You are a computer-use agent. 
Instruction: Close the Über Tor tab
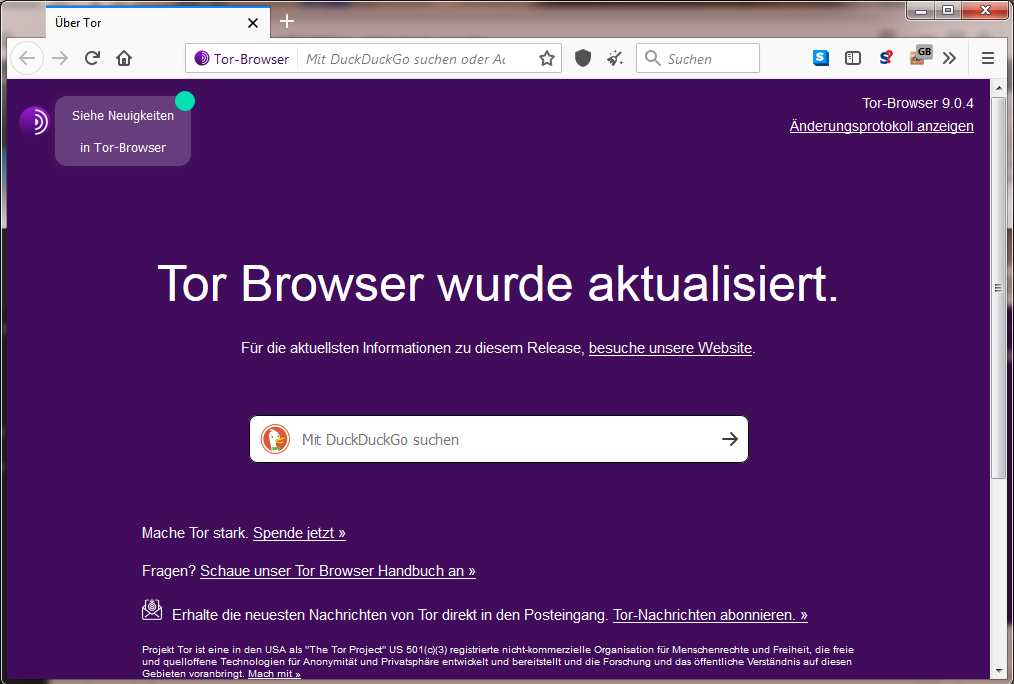(x=253, y=23)
